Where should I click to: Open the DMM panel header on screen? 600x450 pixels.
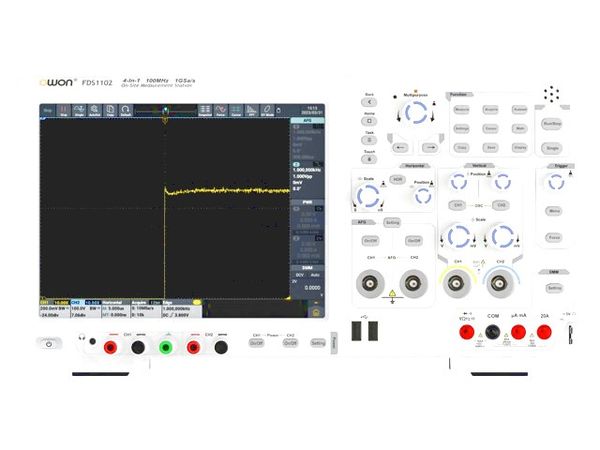(307, 268)
